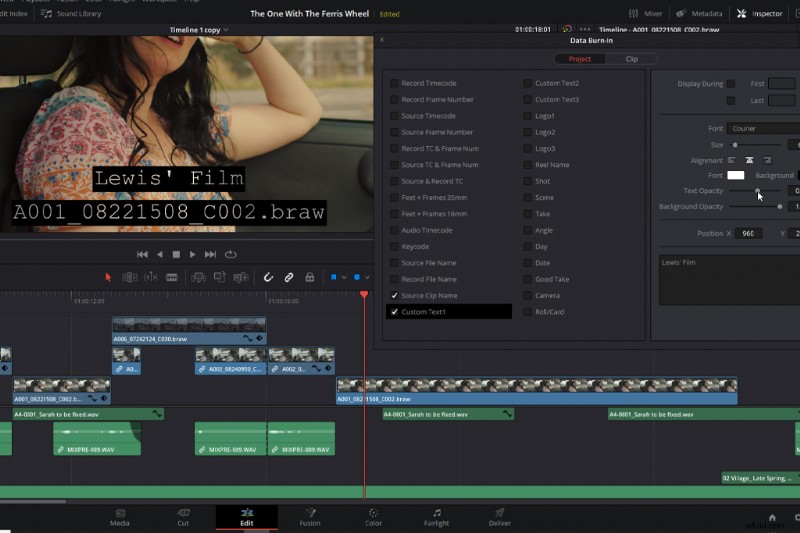Open the Deliver page
The image size is (800, 533).
[499, 517]
